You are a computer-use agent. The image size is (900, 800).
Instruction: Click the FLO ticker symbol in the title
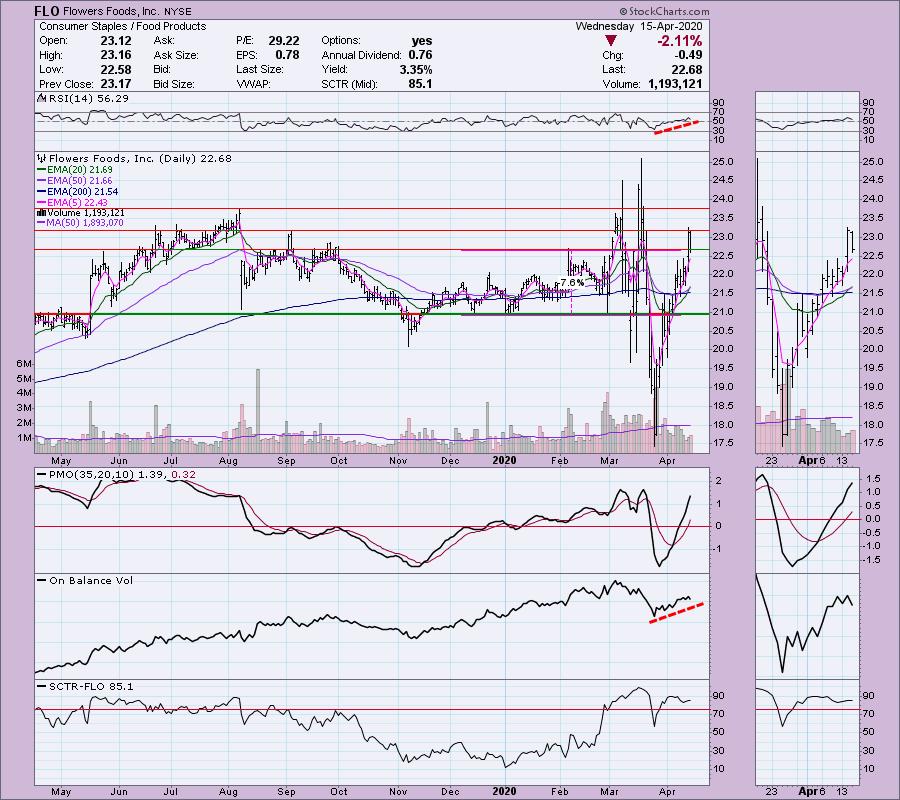(x=46, y=11)
